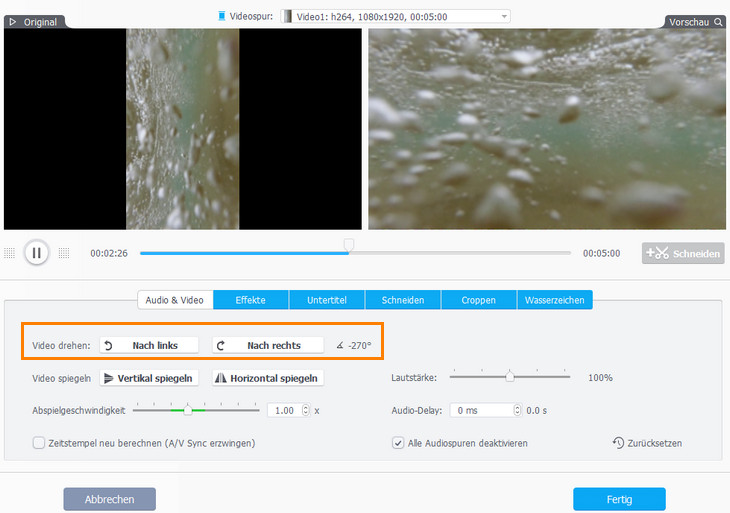Click the Fertig button
The image size is (730, 513).
point(619,499)
